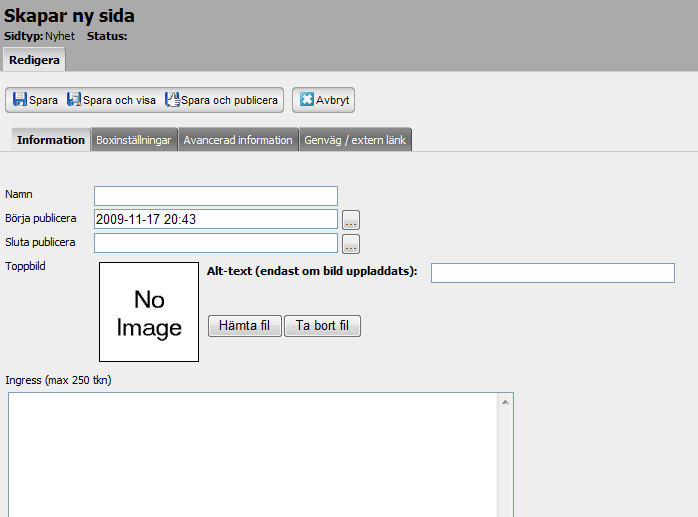Click the Hämta fil button
698x517 pixels.
click(244, 326)
